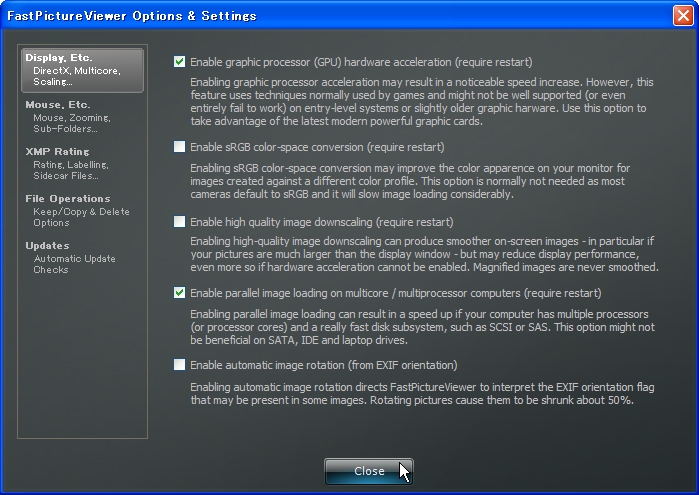Disable parallel image loading checkbox

179,293
